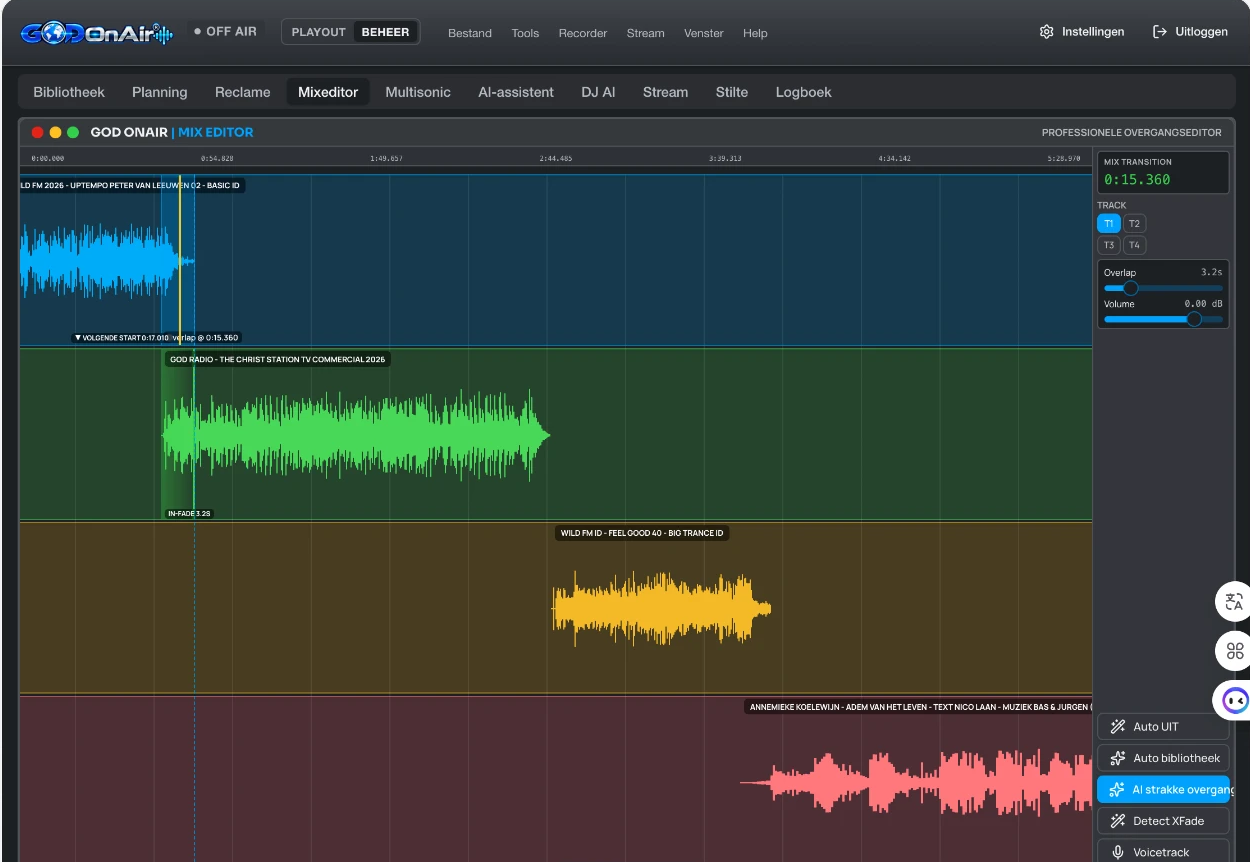Click the 4:34.142 ruler timestamp
This screenshot has height=862, width=1250.
(894, 158)
